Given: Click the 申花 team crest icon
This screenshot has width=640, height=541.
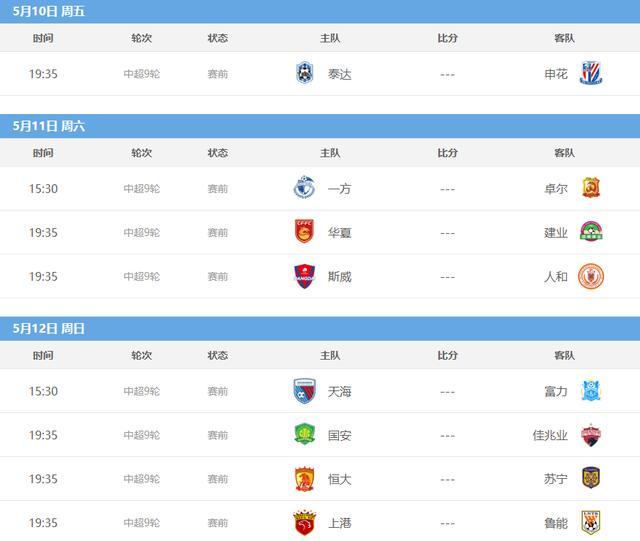Looking at the screenshot, I should point(591,73).
